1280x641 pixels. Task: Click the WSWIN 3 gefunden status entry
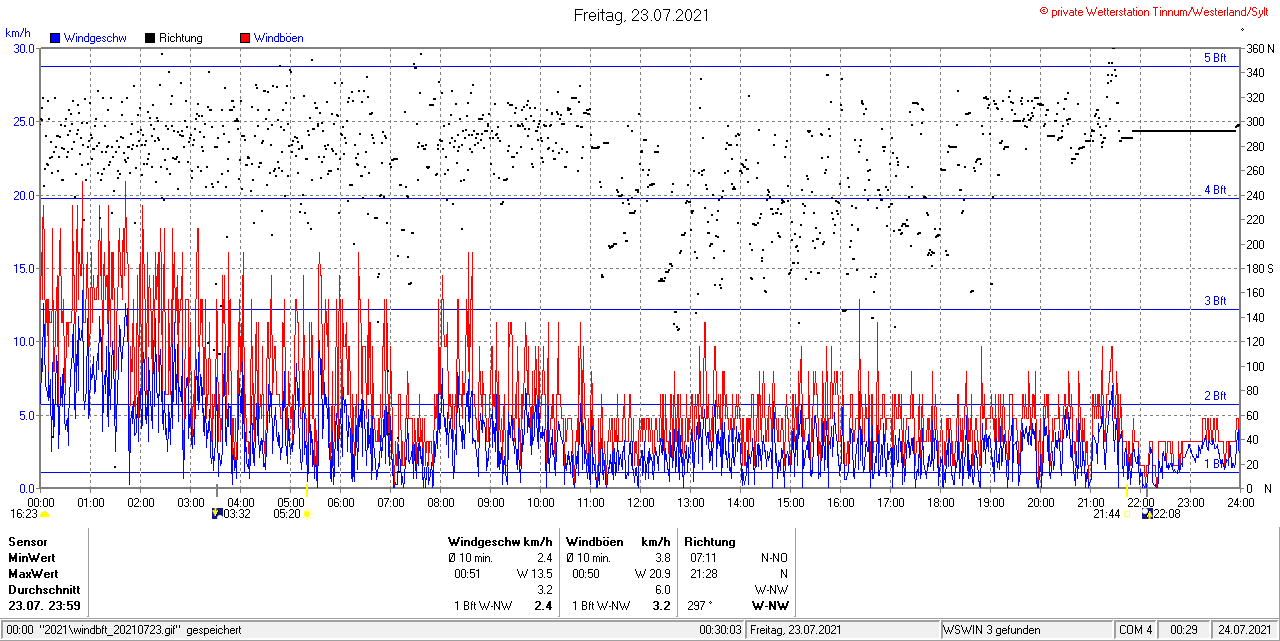coord(992,630)
